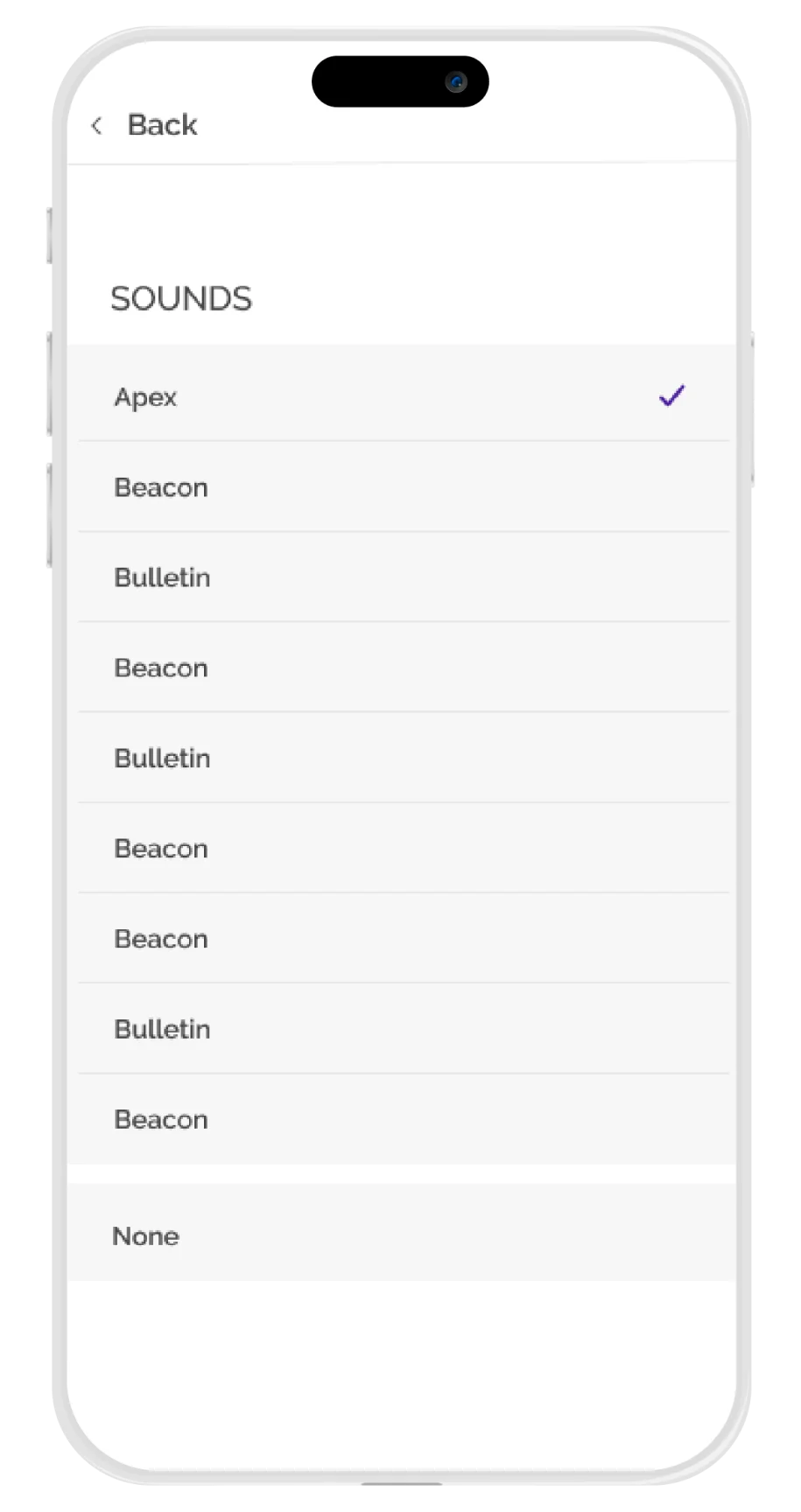Select the last Beacon above None

tap(161, 1120)
